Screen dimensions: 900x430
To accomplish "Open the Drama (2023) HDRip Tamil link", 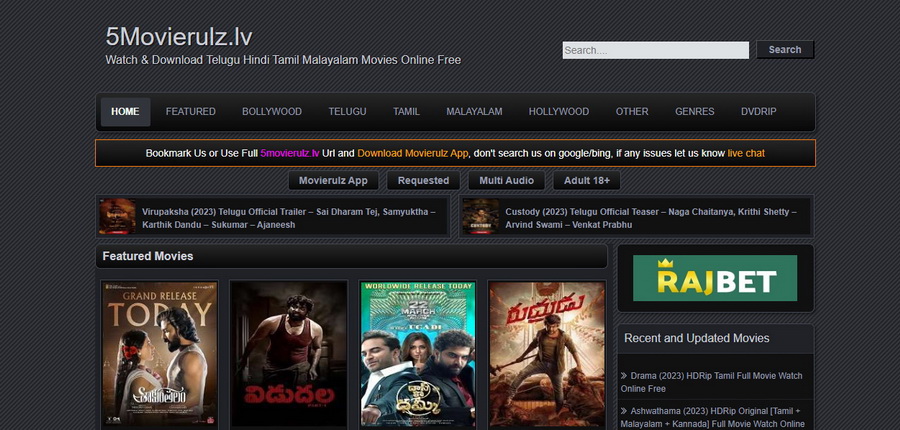I will (712, 382).
